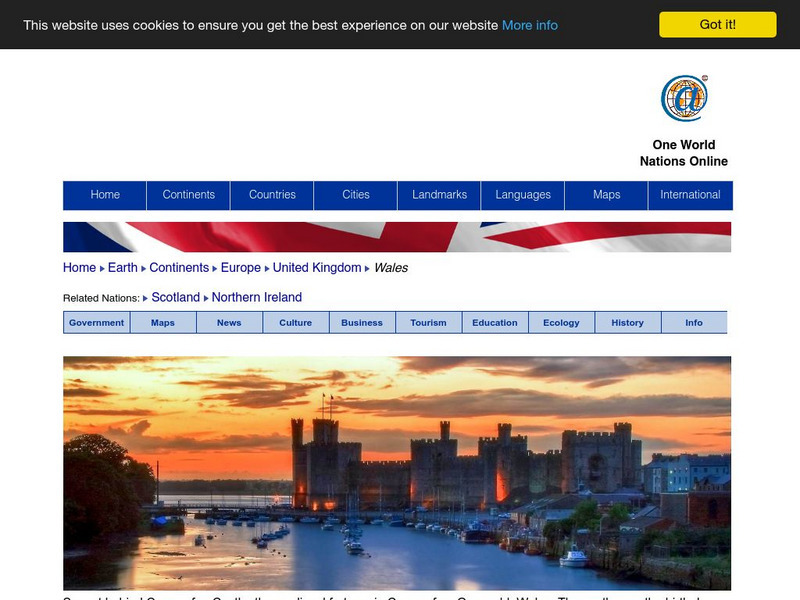Switch to the Government tab
The width and height of the screenshot is (800, 600).
tap(95, 322)
